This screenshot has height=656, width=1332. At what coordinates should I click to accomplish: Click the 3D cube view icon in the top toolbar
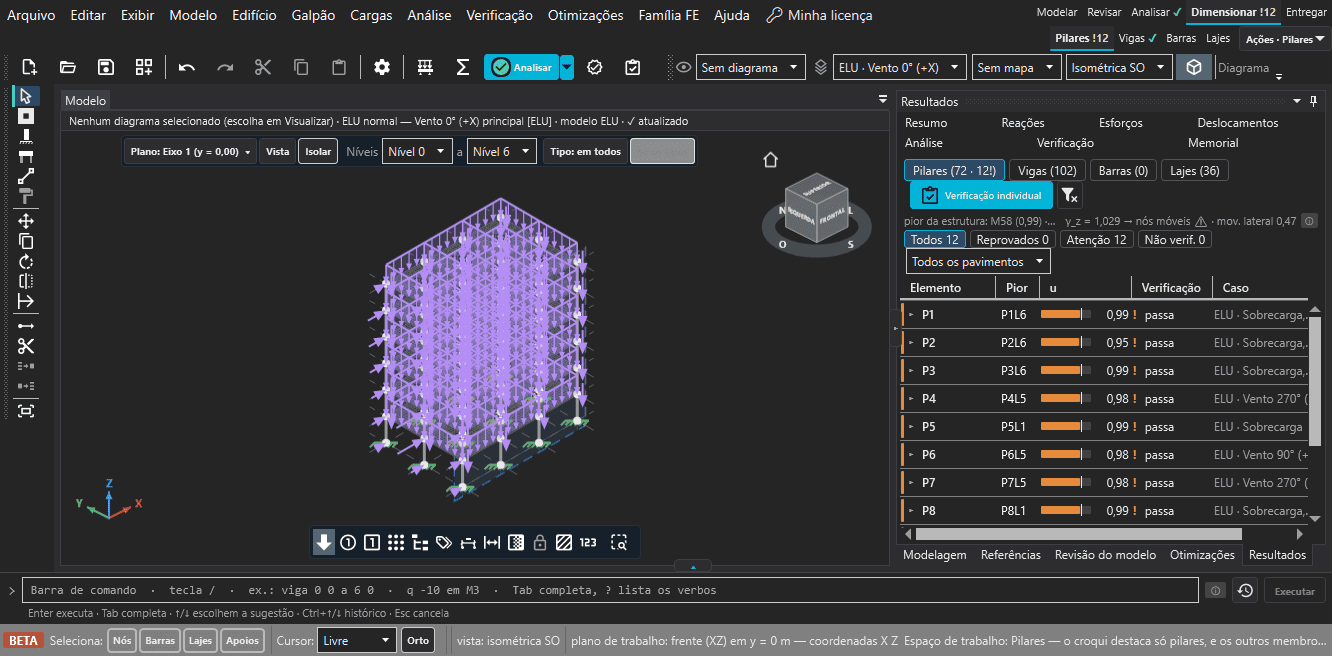pyautogui.click(x=1194, y=67)
